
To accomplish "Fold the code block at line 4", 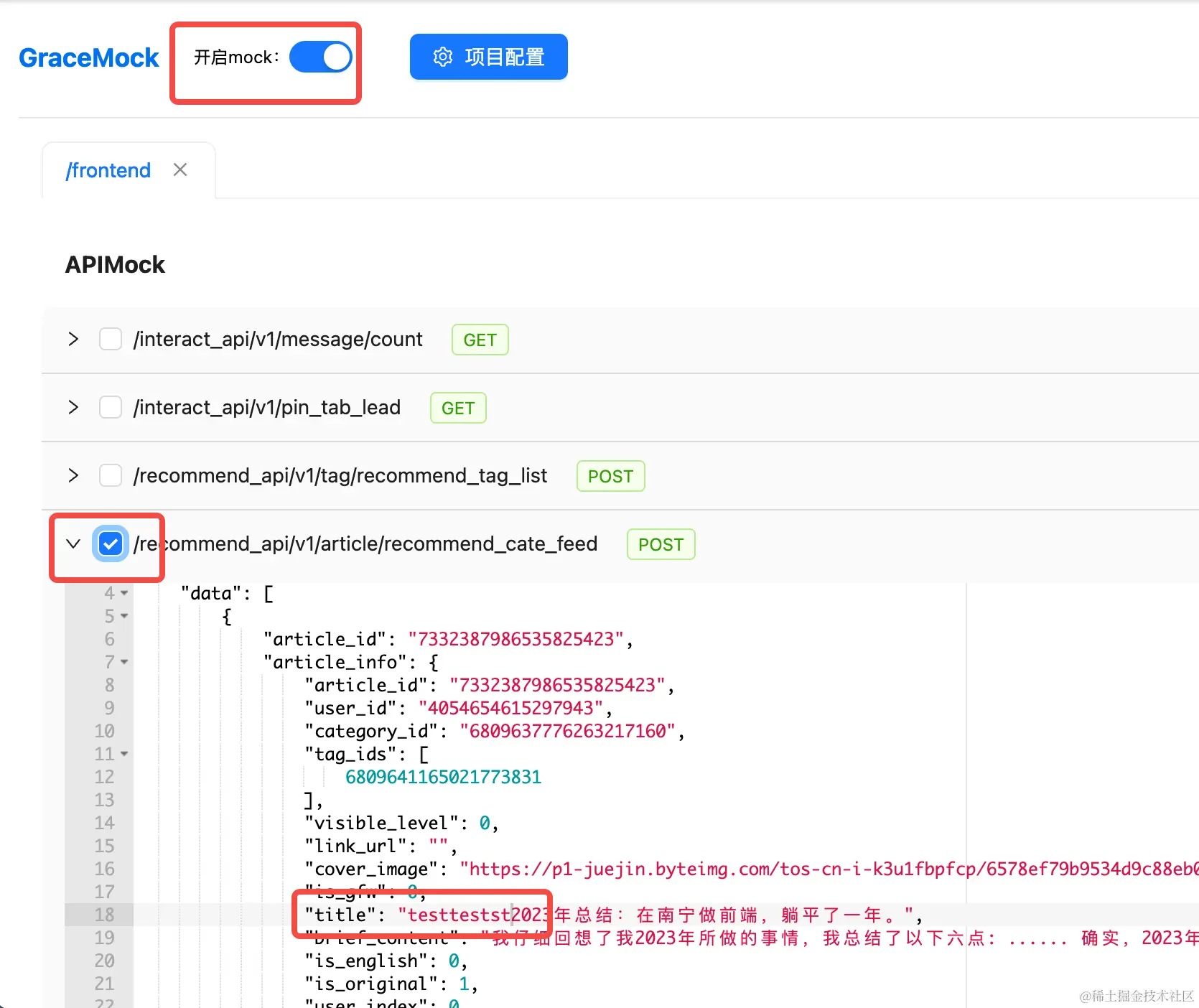I will point(124,593).
